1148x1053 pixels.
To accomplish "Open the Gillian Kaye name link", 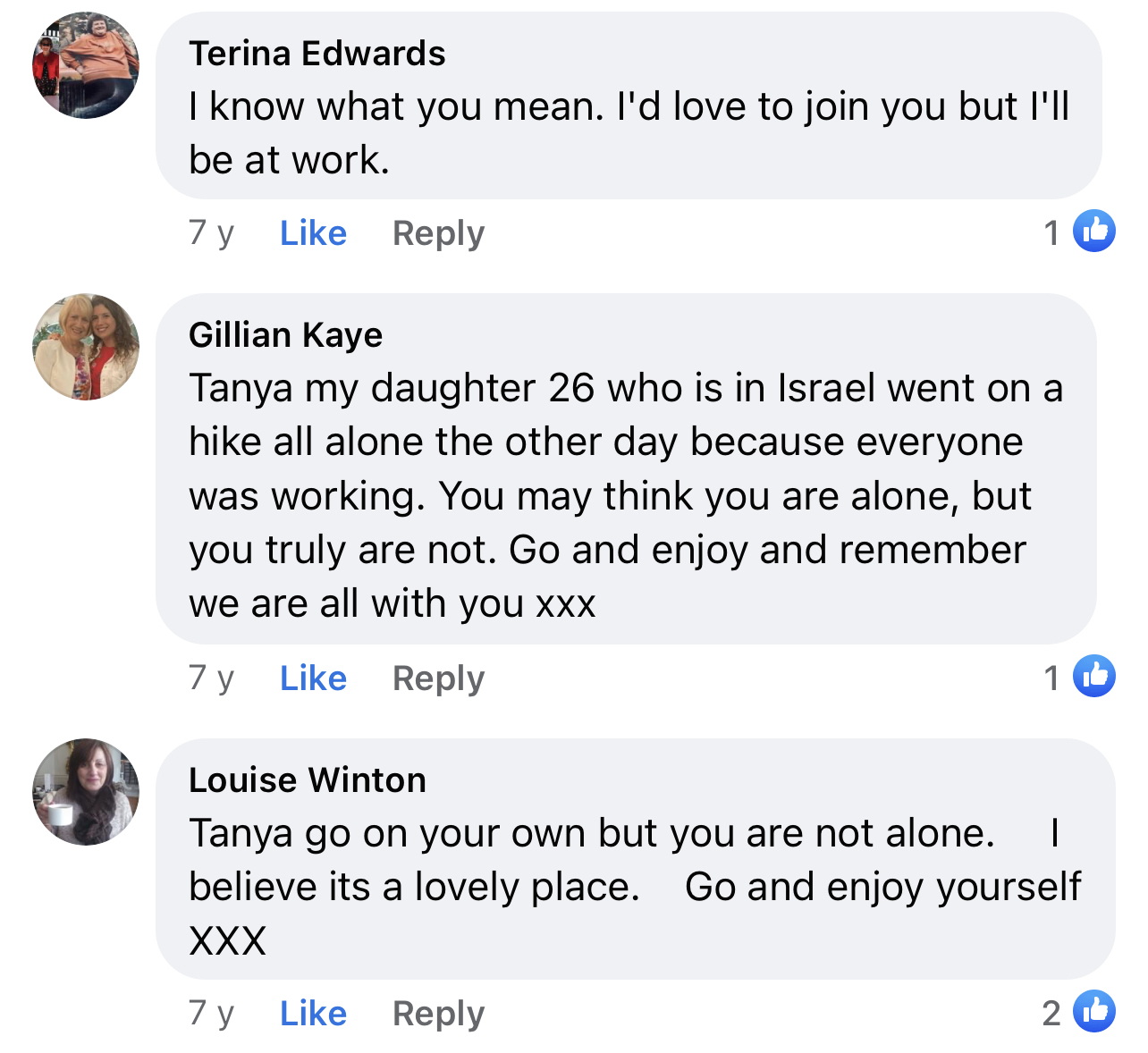I will pos(286,335).
